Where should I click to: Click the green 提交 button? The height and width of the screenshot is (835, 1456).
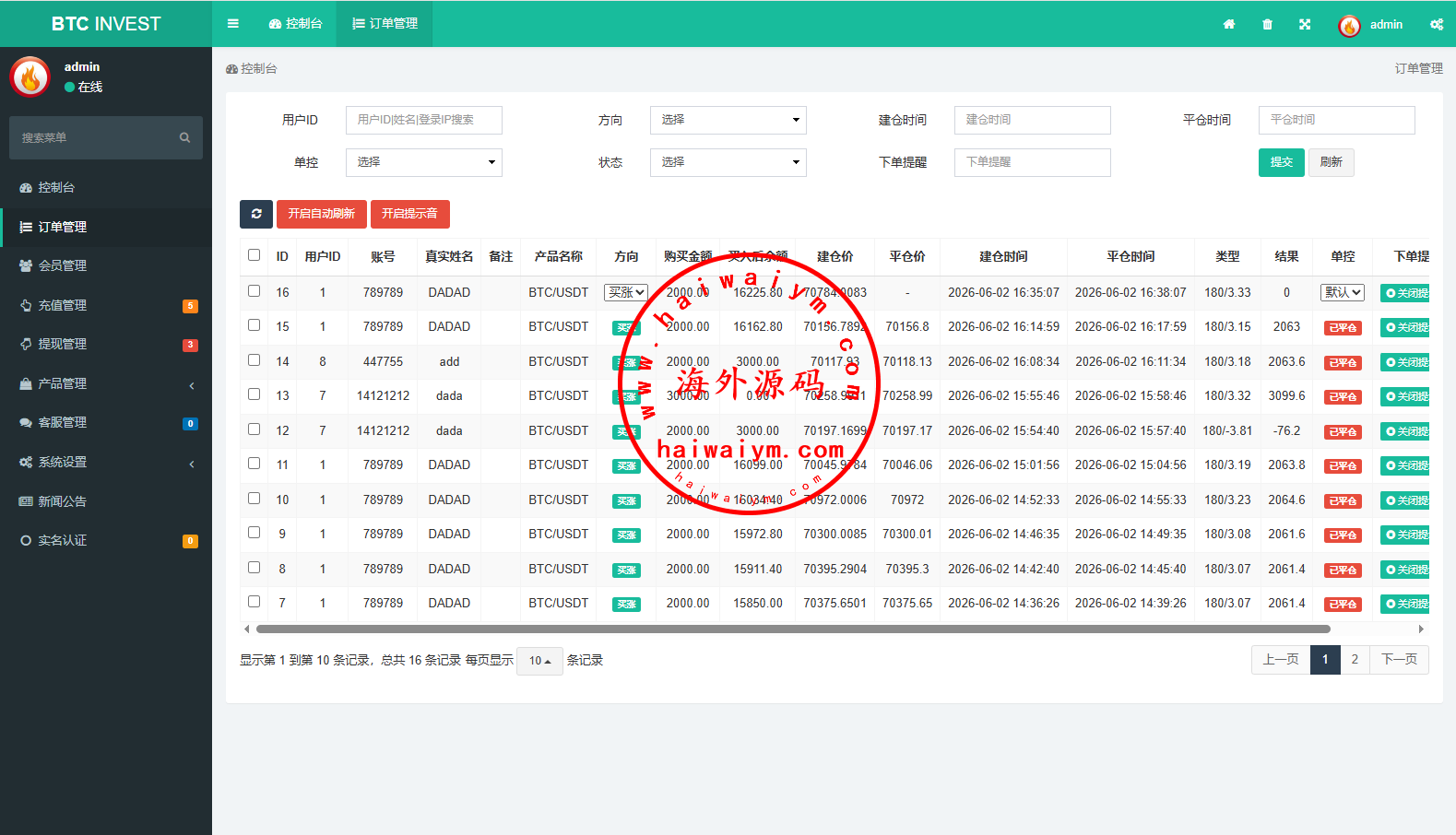click(1282, 162)
